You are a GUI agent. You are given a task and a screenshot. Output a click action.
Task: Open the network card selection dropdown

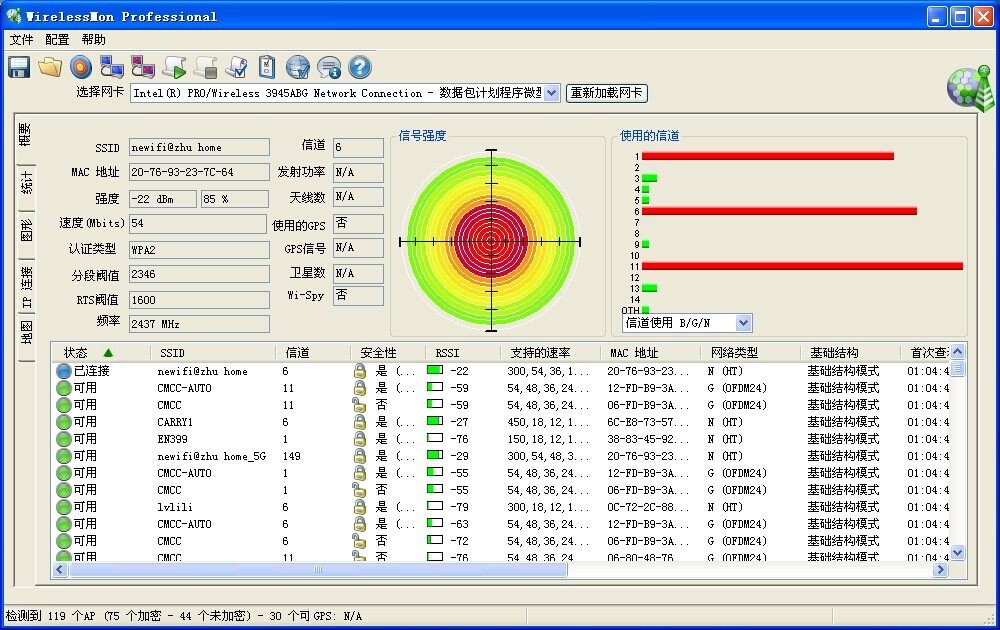[x=552, y=93]
